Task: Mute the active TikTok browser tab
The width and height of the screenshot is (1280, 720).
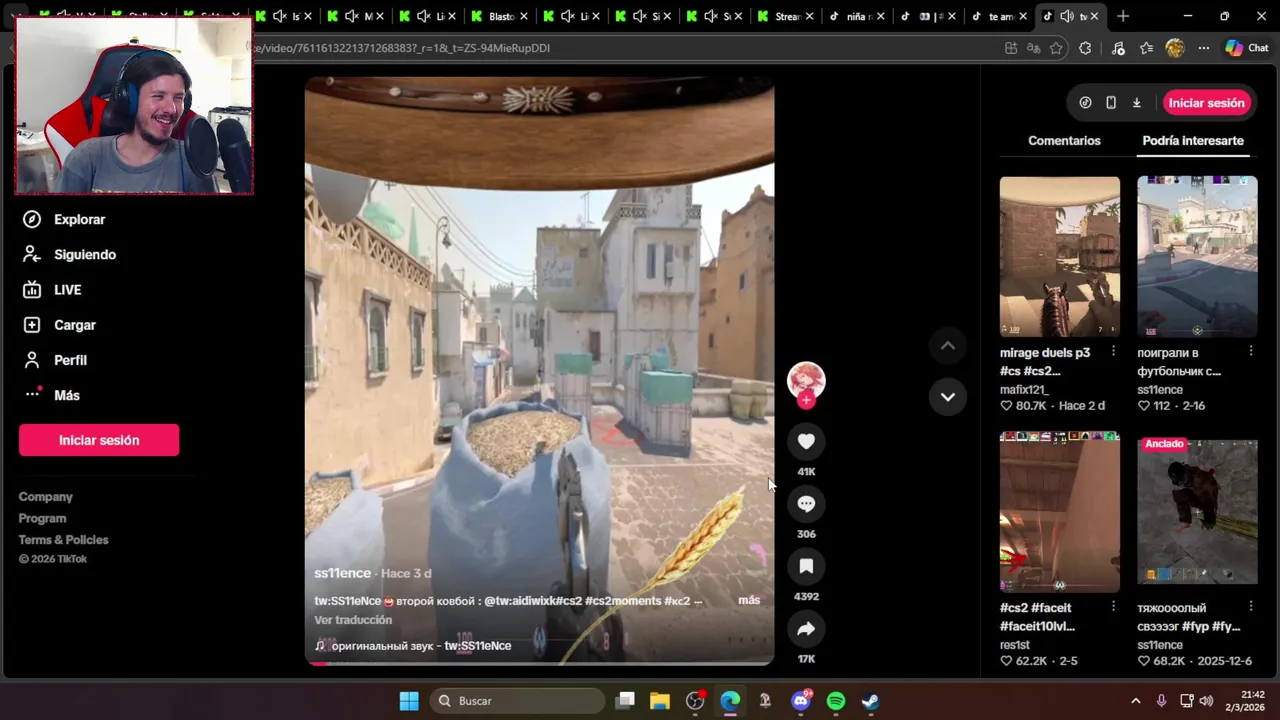Action: [x=1068, y=16]
